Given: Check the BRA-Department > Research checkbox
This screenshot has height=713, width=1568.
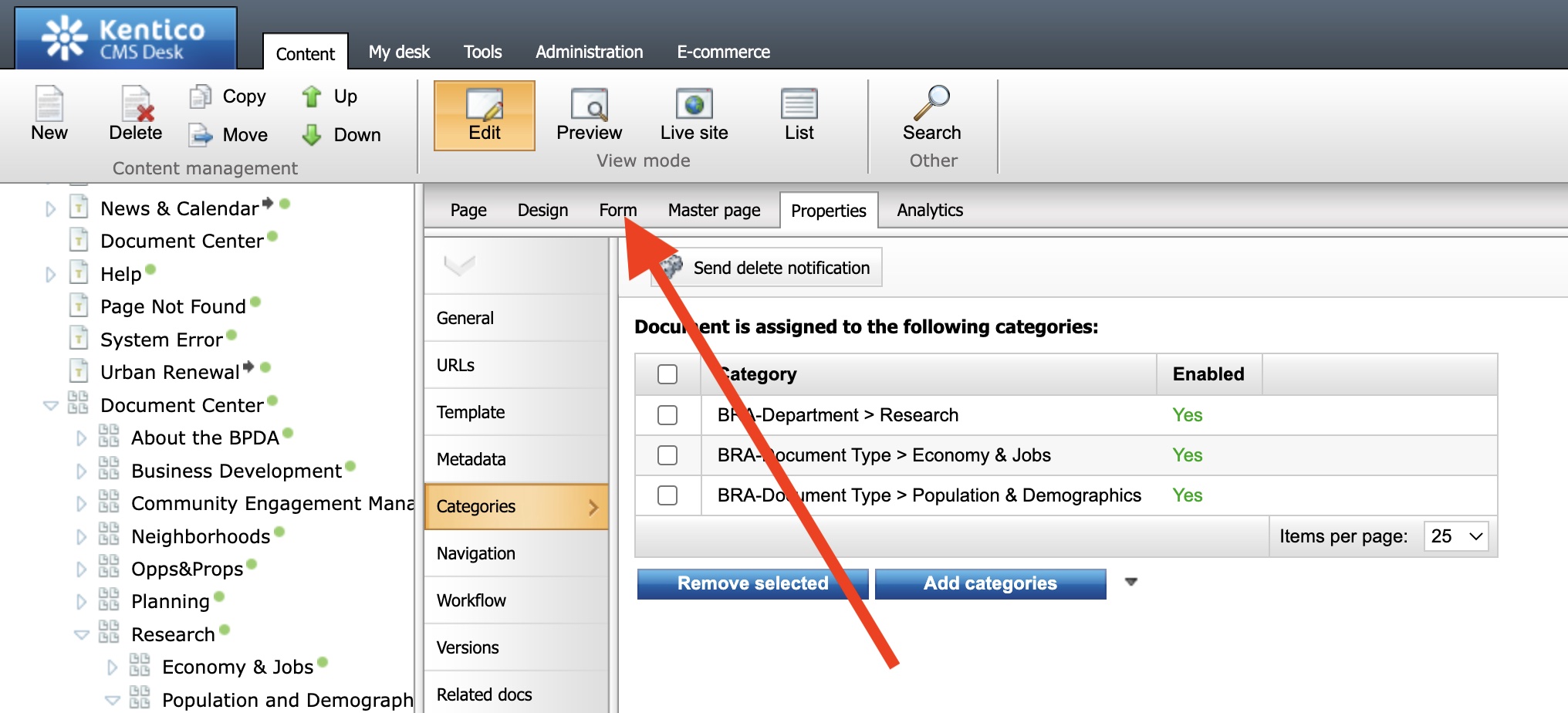Looking at the screenshot, I should (x=667, y=415).
